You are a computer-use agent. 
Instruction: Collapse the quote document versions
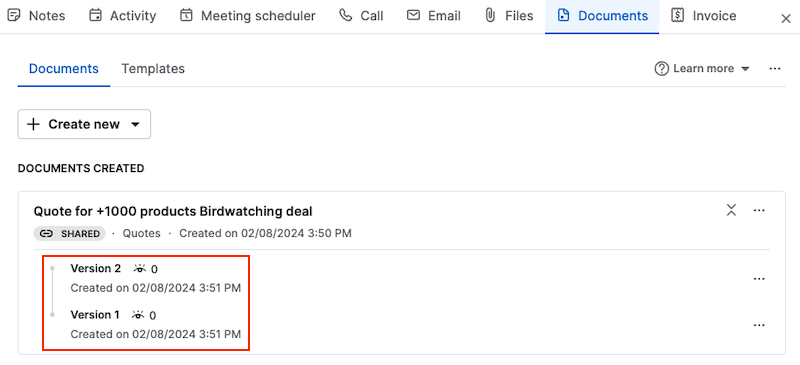[x=732, y=210]
